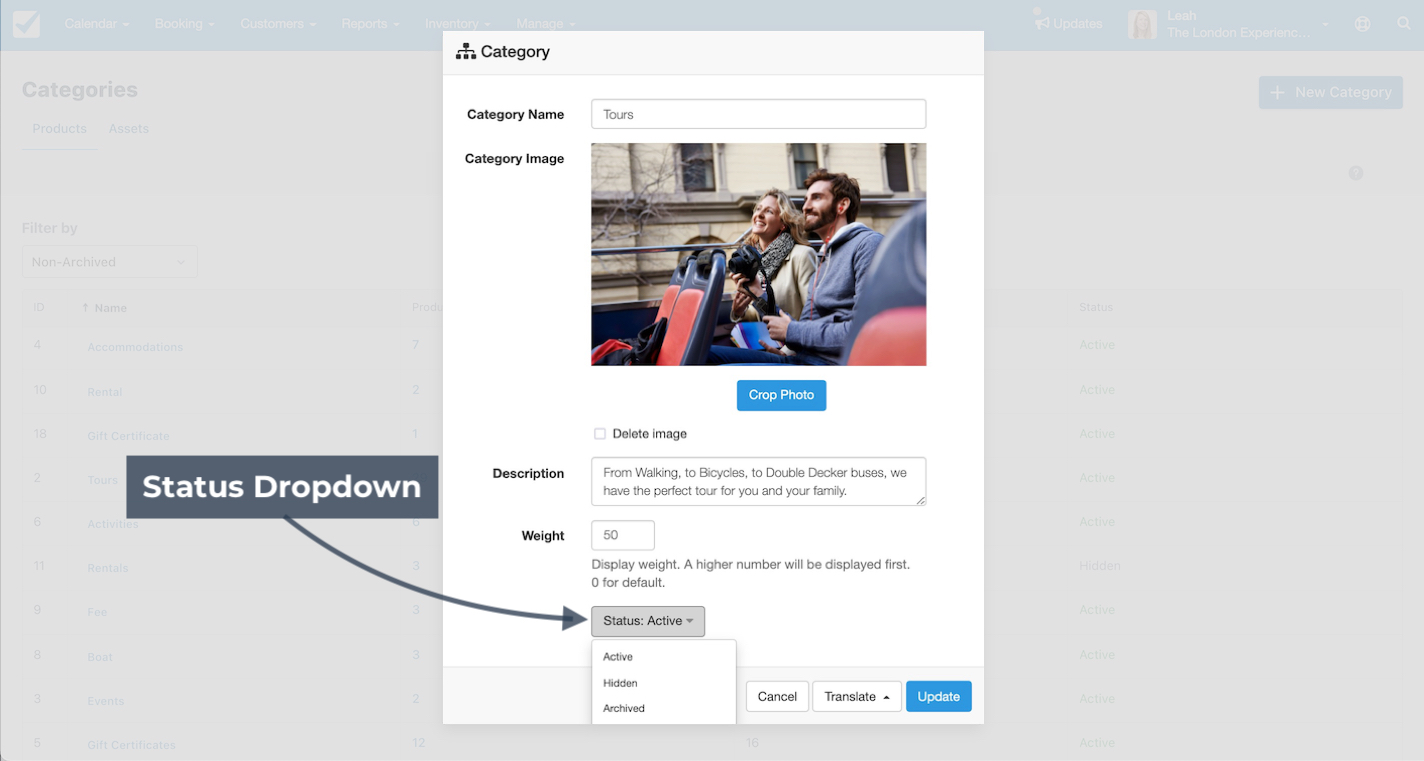
Task: Click the Update button
Action: pyautogui.click(x=939, y=696)
